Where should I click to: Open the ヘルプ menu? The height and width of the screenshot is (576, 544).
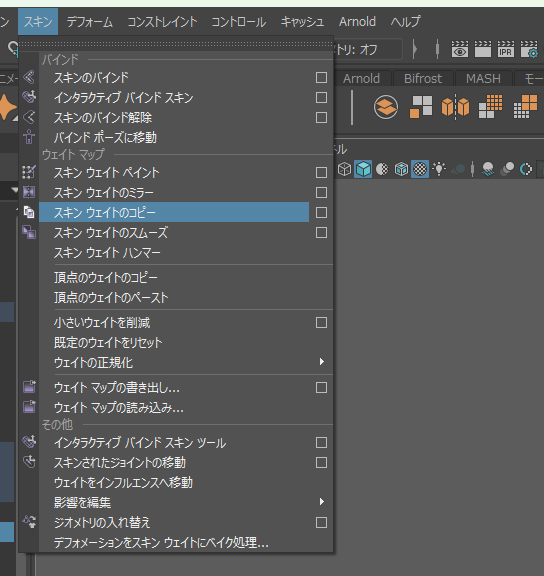click(405, 22)
